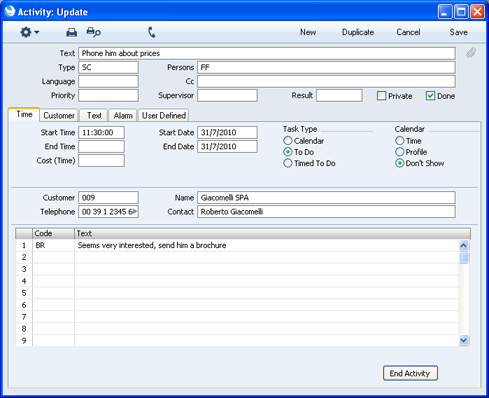Select the Profile calendar option

pyautogui.click(x=400, y=152)
